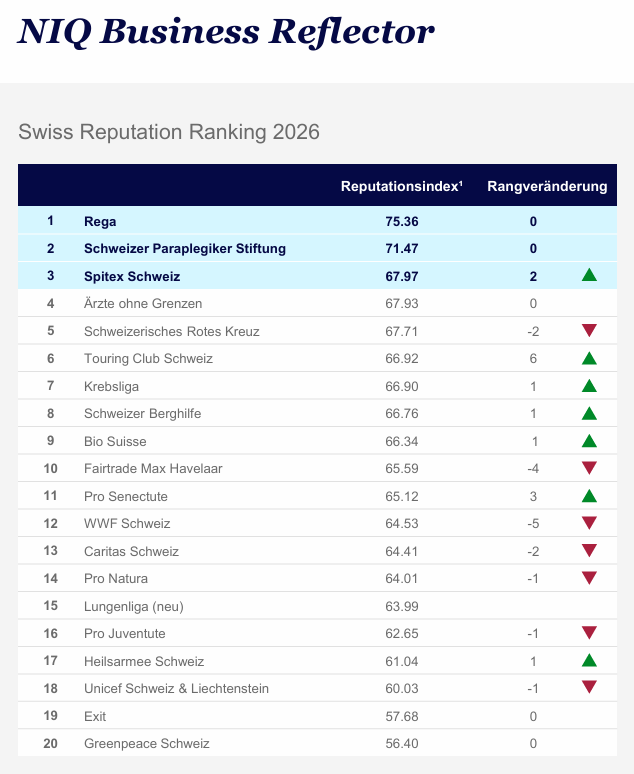
Task: Click the green up arrow next to Pro Senectute
Action: coord(589,495)
